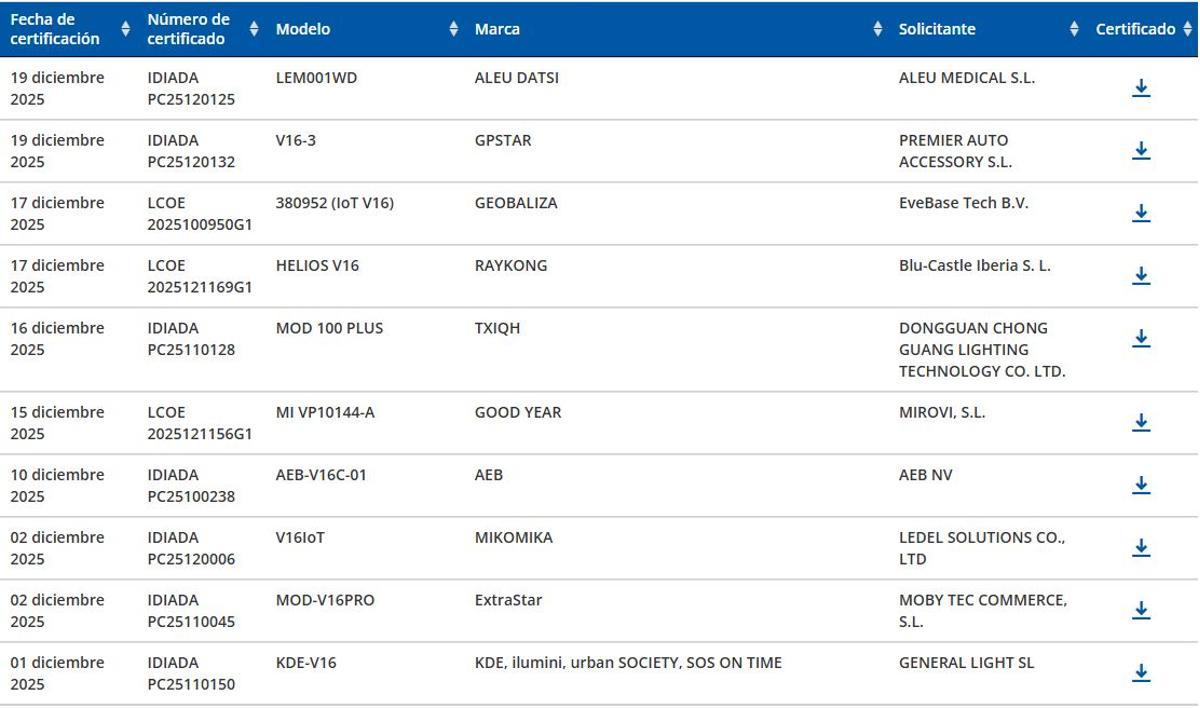The width and height of the screenshot is (1200, 708).
Task: Sort table by Fecha de certificación arrows
Action: [x=125, y=29]
